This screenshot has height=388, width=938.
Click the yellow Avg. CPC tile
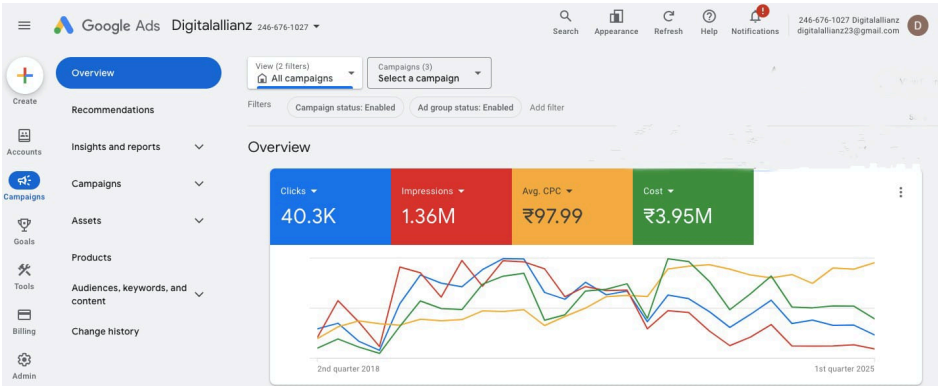tap(572, 207)
